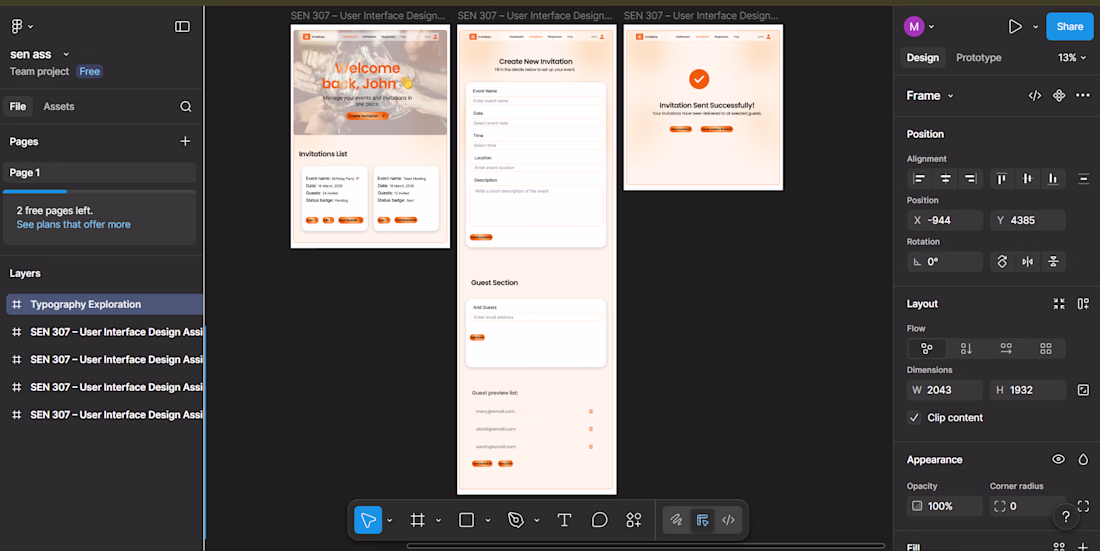
Task: Open the user avatar dropdown arrow
Action: point(932,27)
